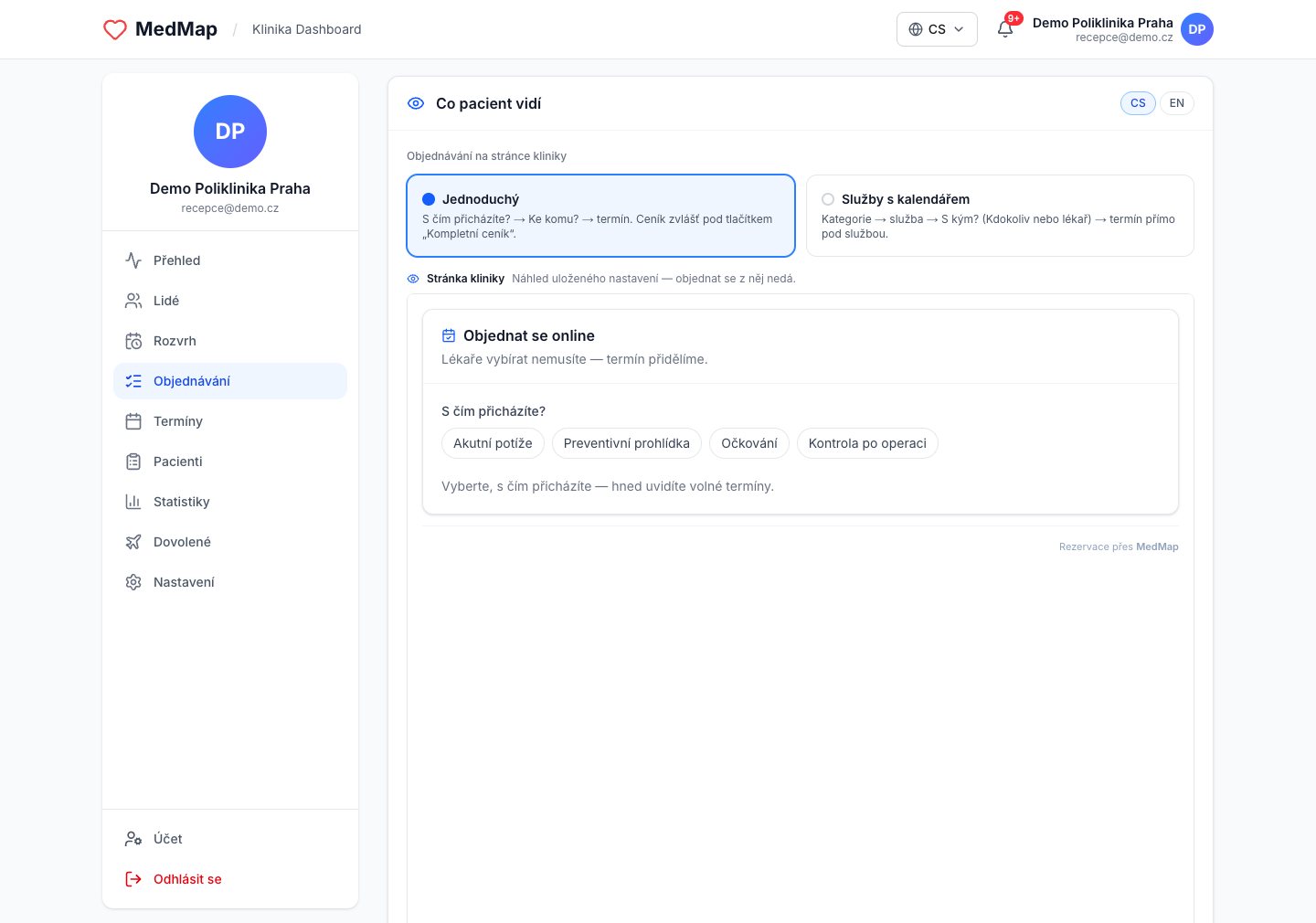
Task: Open Dovolené label in sidebar
Action: pyautogui.click(x=182, y=542)
